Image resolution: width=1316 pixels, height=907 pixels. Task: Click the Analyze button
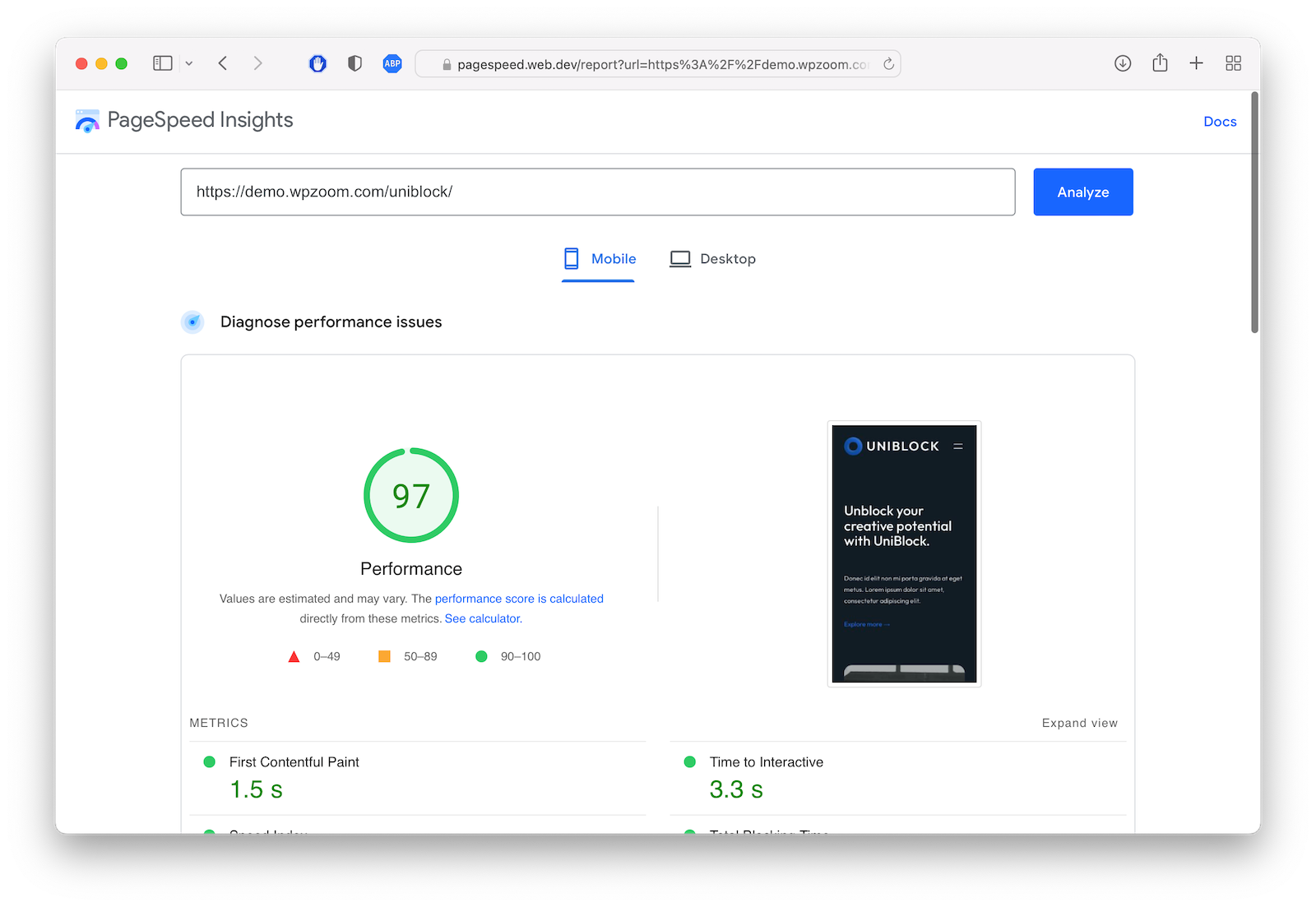coord(1083,192)
